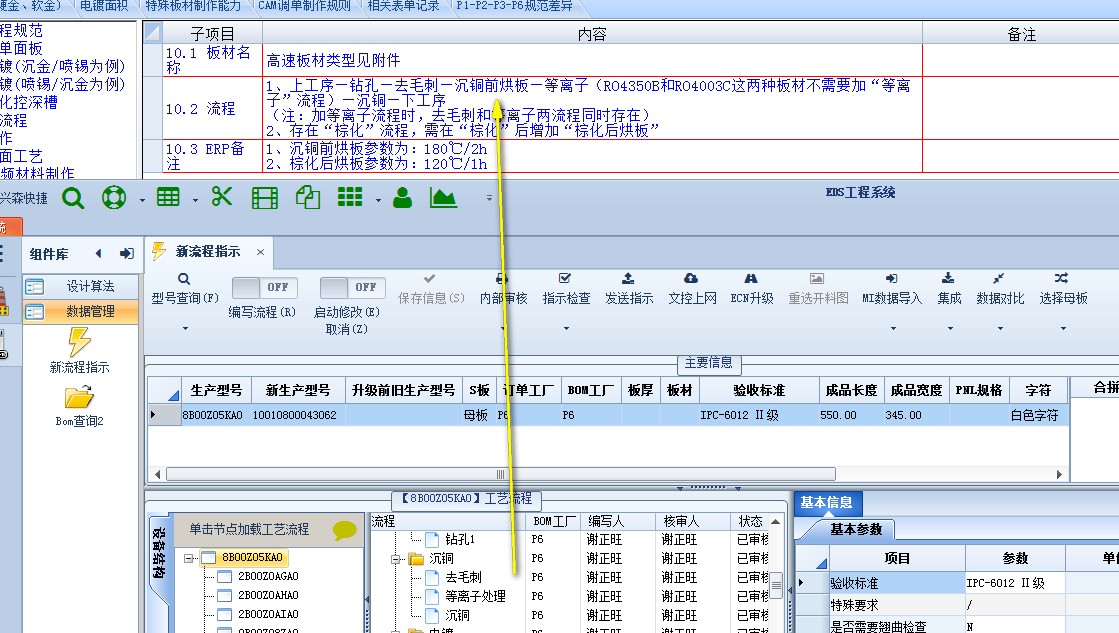Select tree node 2B00Z0AIA0
1119x633 pixels.
pyautogui.click(x=268, y=614)
